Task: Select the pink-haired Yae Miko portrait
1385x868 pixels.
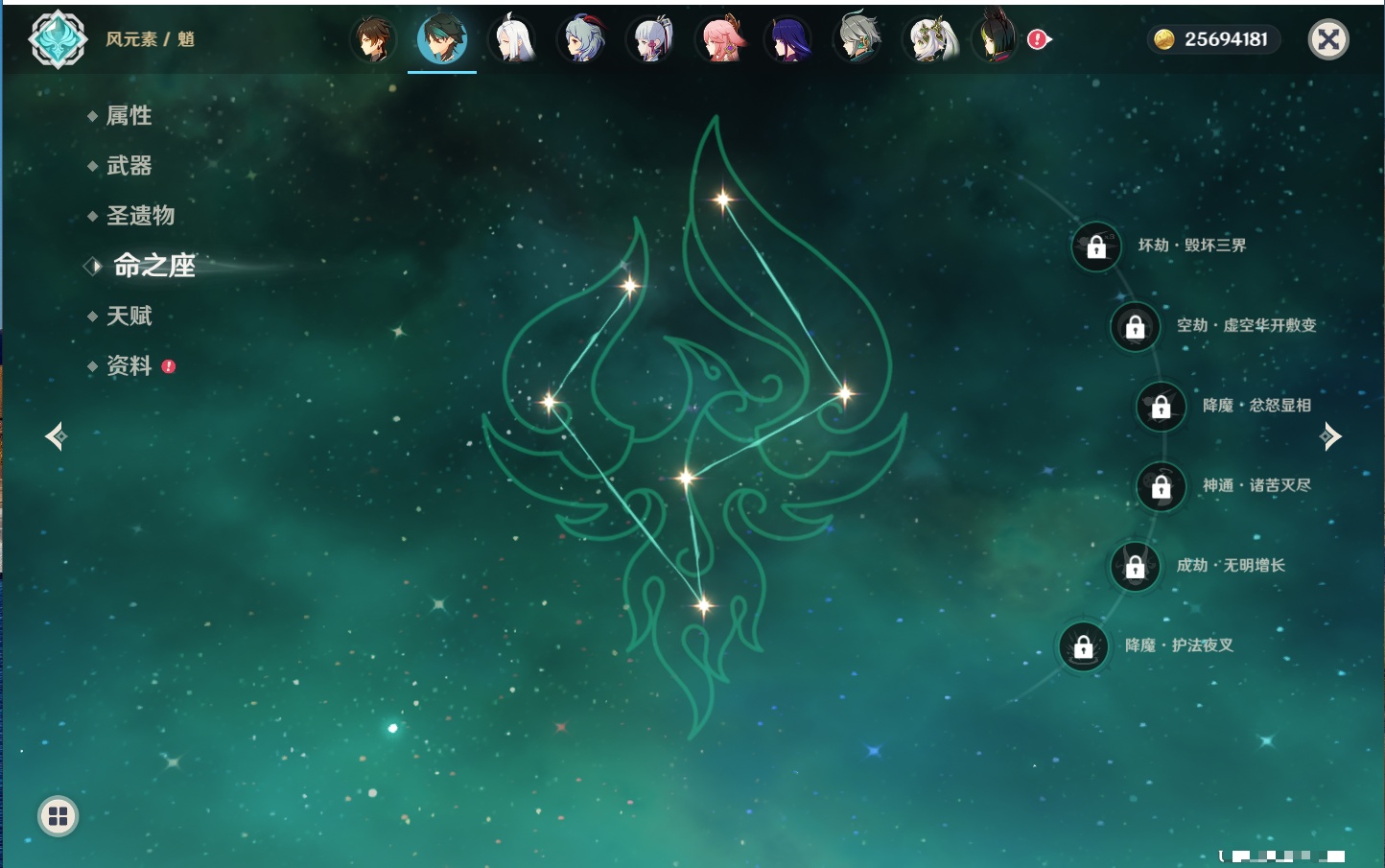Action: 720,40
